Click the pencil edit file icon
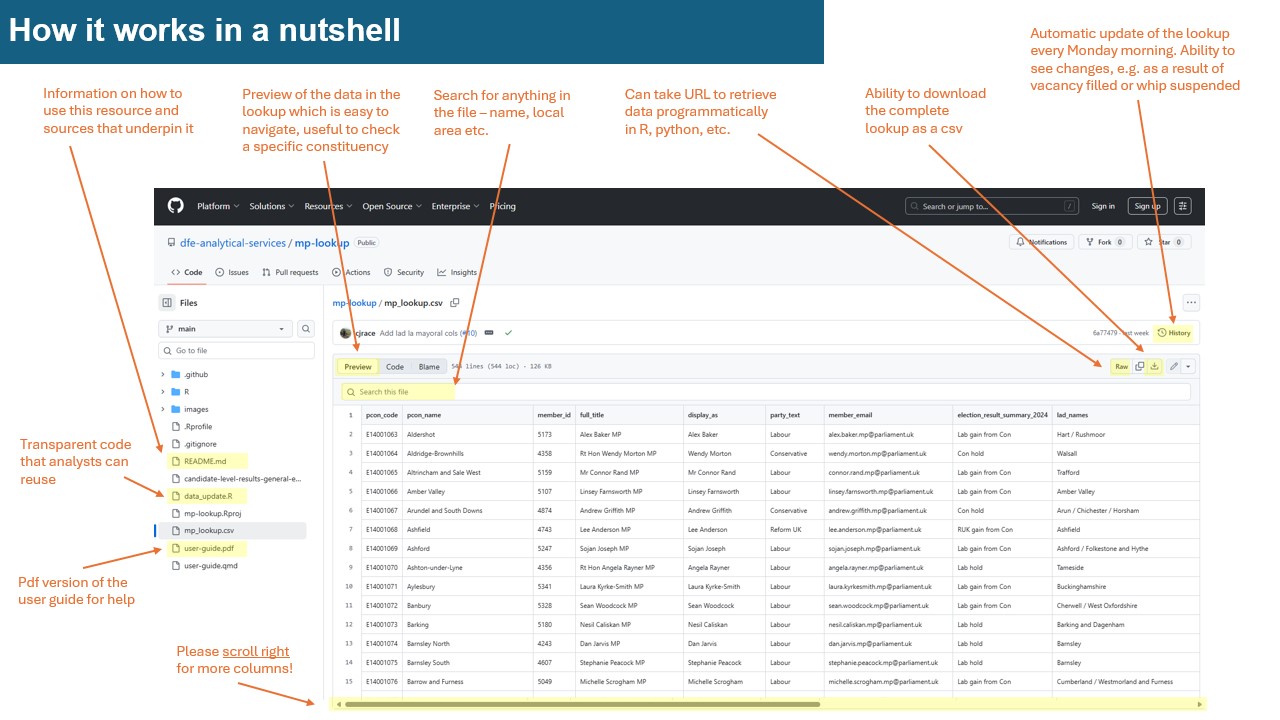 (x=1173, y=367)
